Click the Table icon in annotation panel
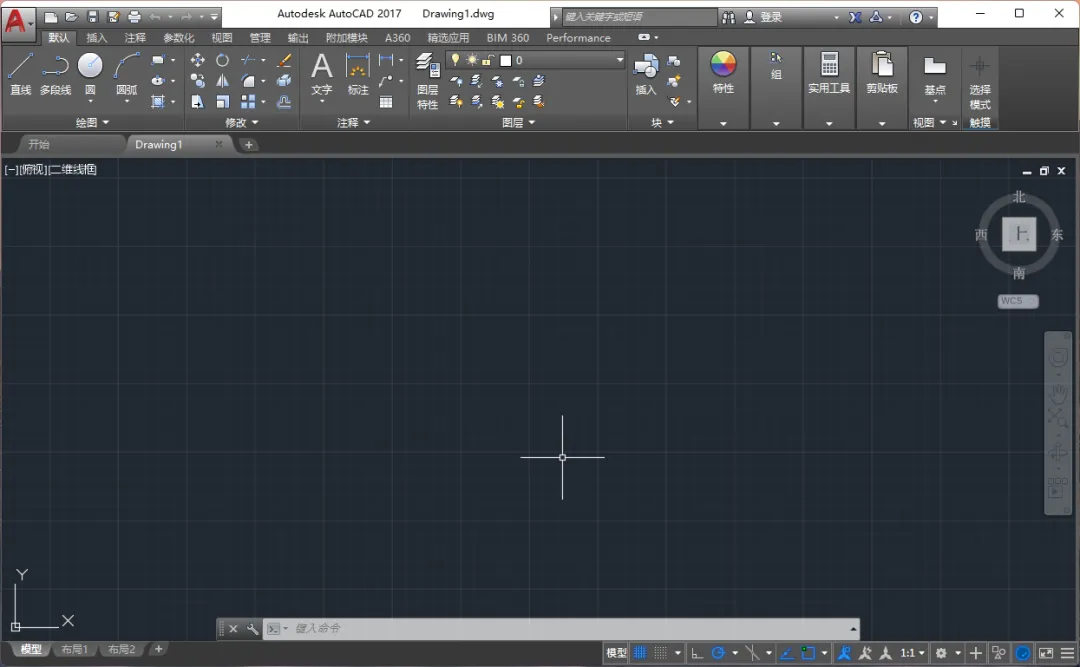The image size is (1080, 667). tap(386, 102)
